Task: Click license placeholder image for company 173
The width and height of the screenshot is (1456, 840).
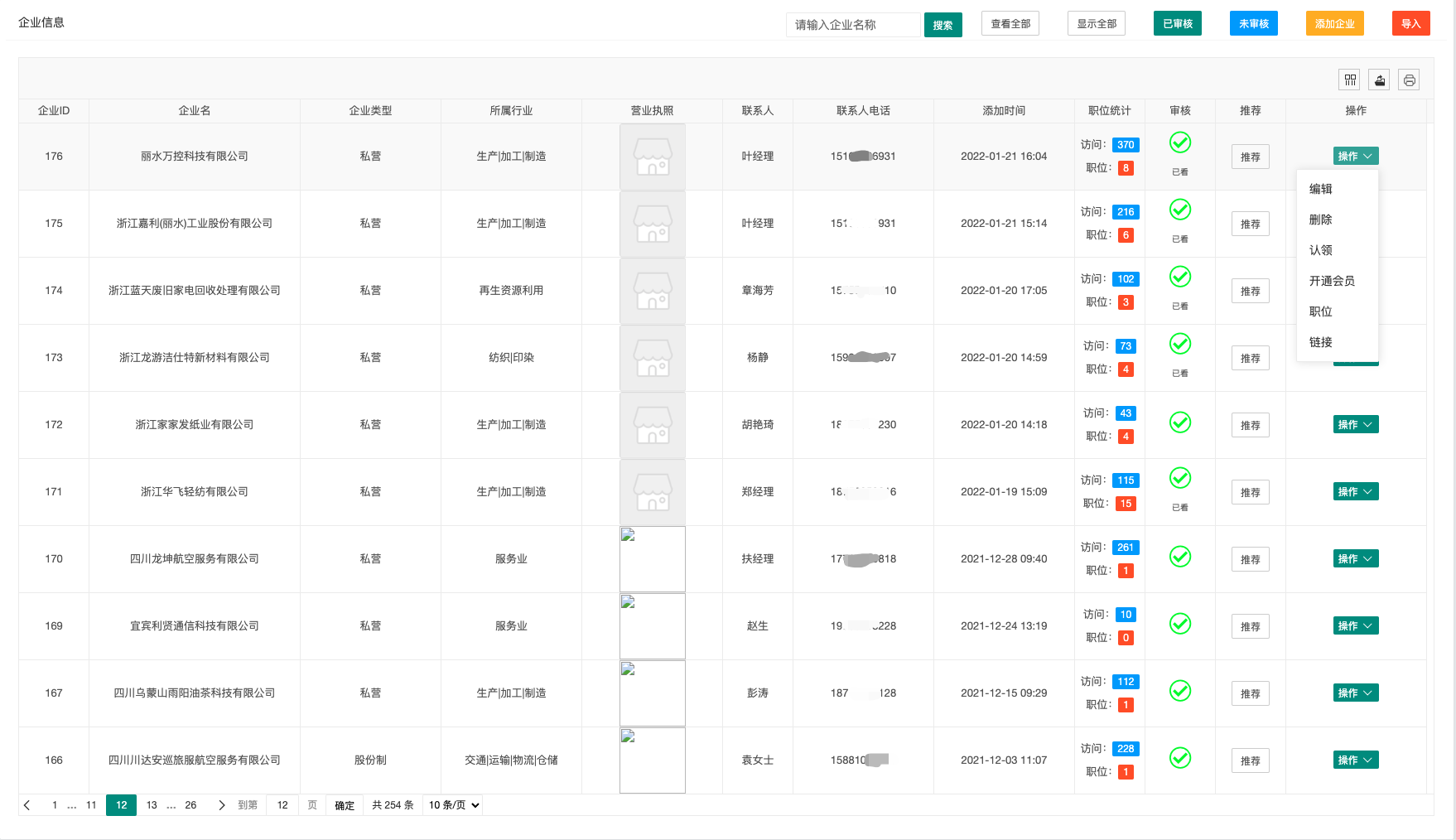Action: pyautogui.click(x=653, y=358)
